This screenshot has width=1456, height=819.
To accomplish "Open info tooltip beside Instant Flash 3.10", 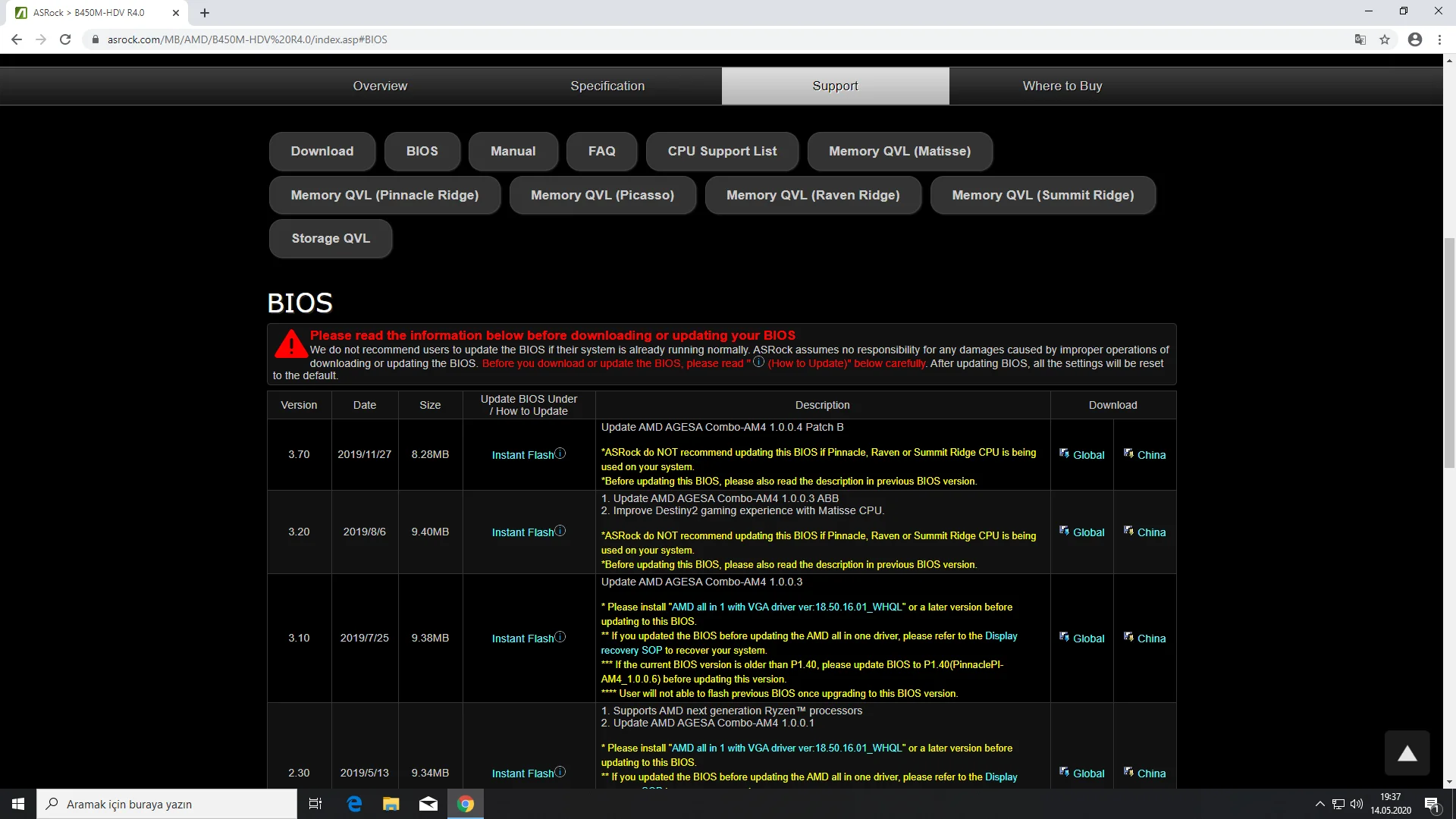I will 561,638.
